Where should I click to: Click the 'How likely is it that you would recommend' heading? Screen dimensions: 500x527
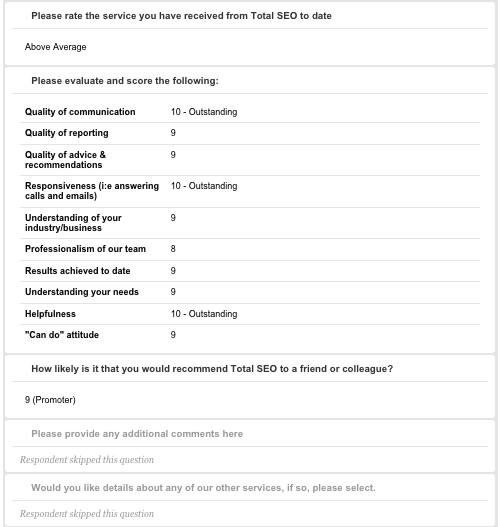pyautogui.click(x=212, y=369)
